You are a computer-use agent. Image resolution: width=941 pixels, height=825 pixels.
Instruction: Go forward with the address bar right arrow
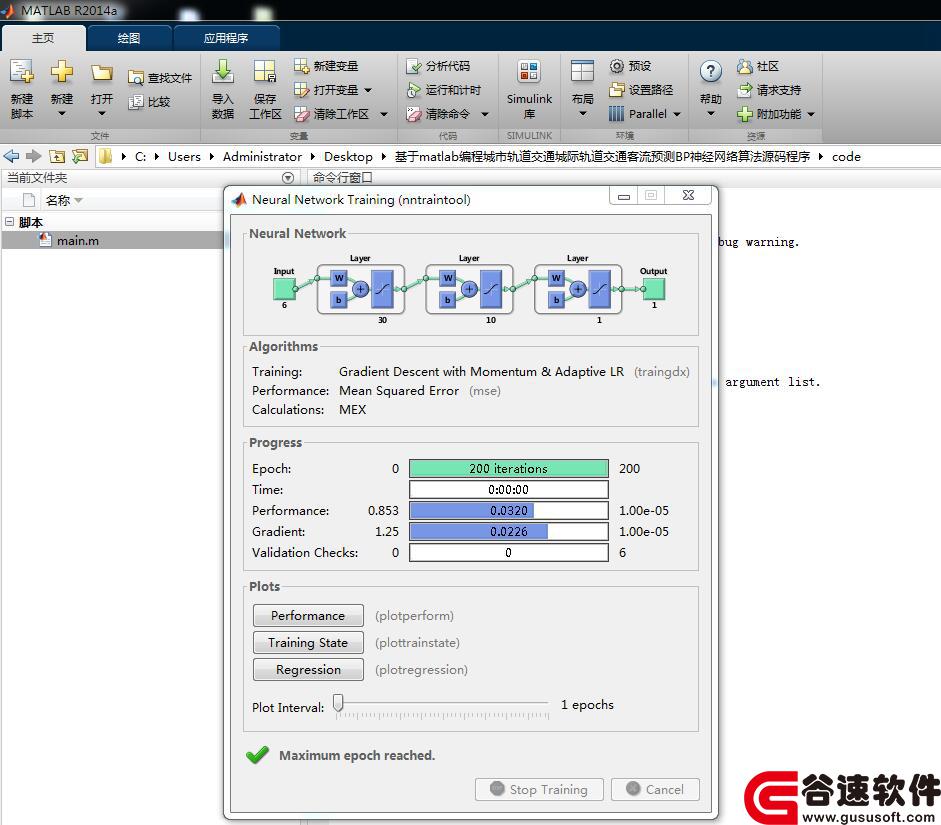[x=34, y=157]
